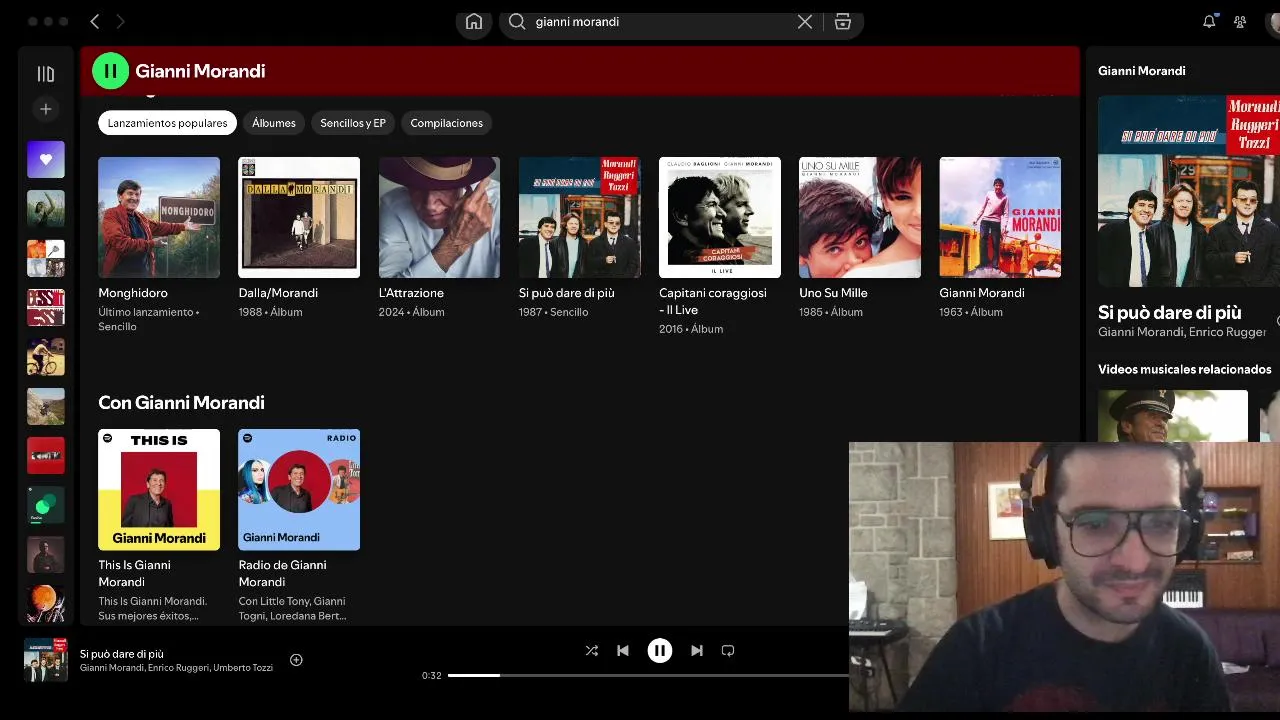Click Dalla/Morandi title link
The height and width of the screenshot is (720, 1280).
(x=278, y=293)
